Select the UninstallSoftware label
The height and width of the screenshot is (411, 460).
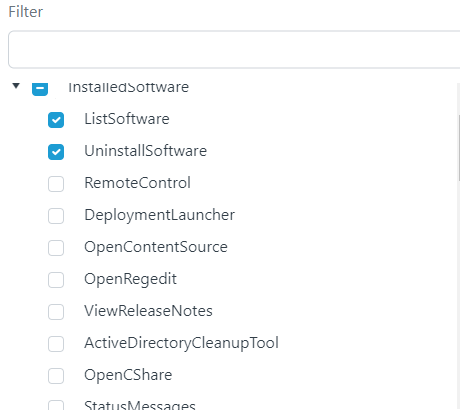[145, 151]
